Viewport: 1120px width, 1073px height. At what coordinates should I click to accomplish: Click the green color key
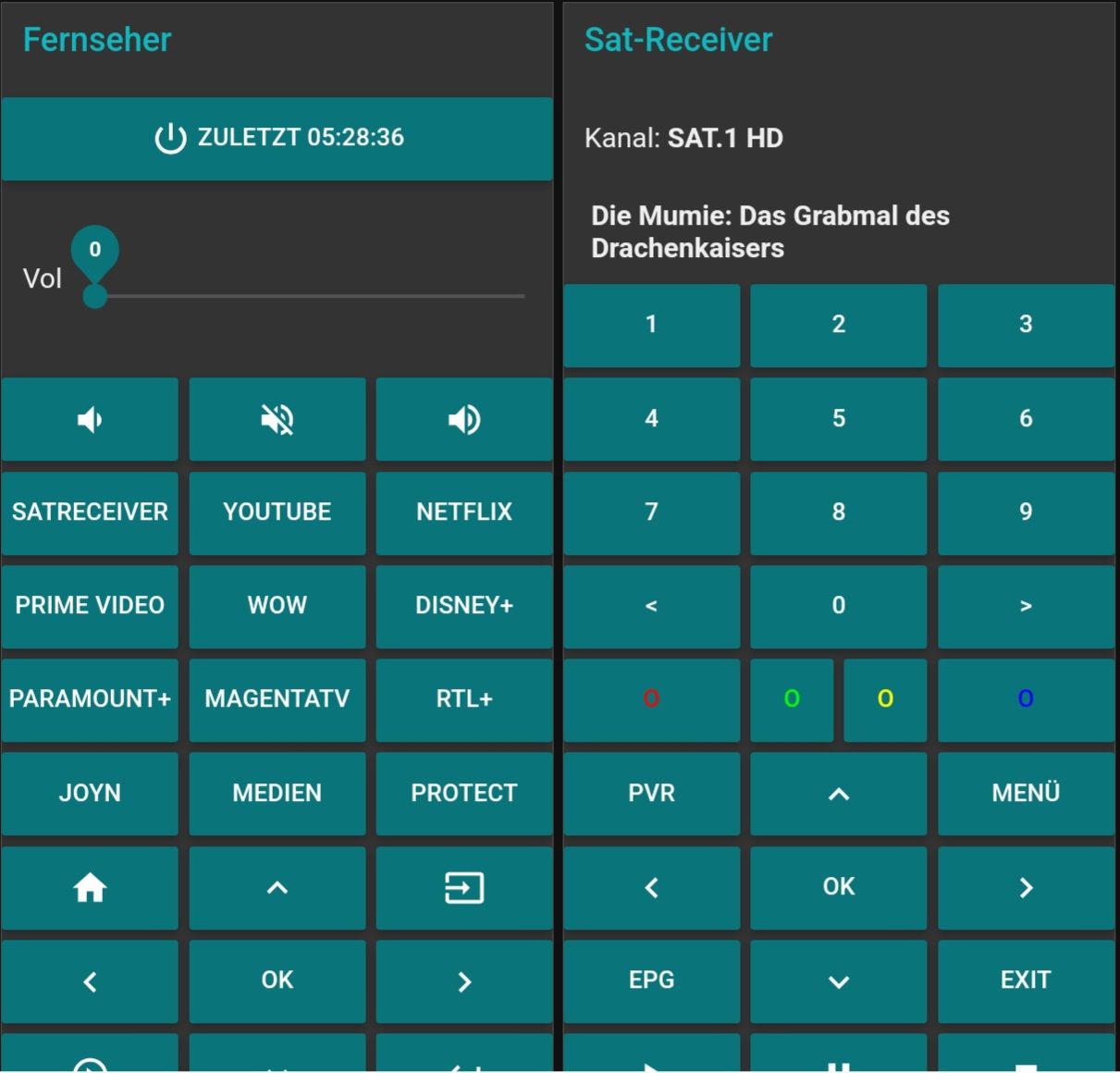[x=792, y=699]
